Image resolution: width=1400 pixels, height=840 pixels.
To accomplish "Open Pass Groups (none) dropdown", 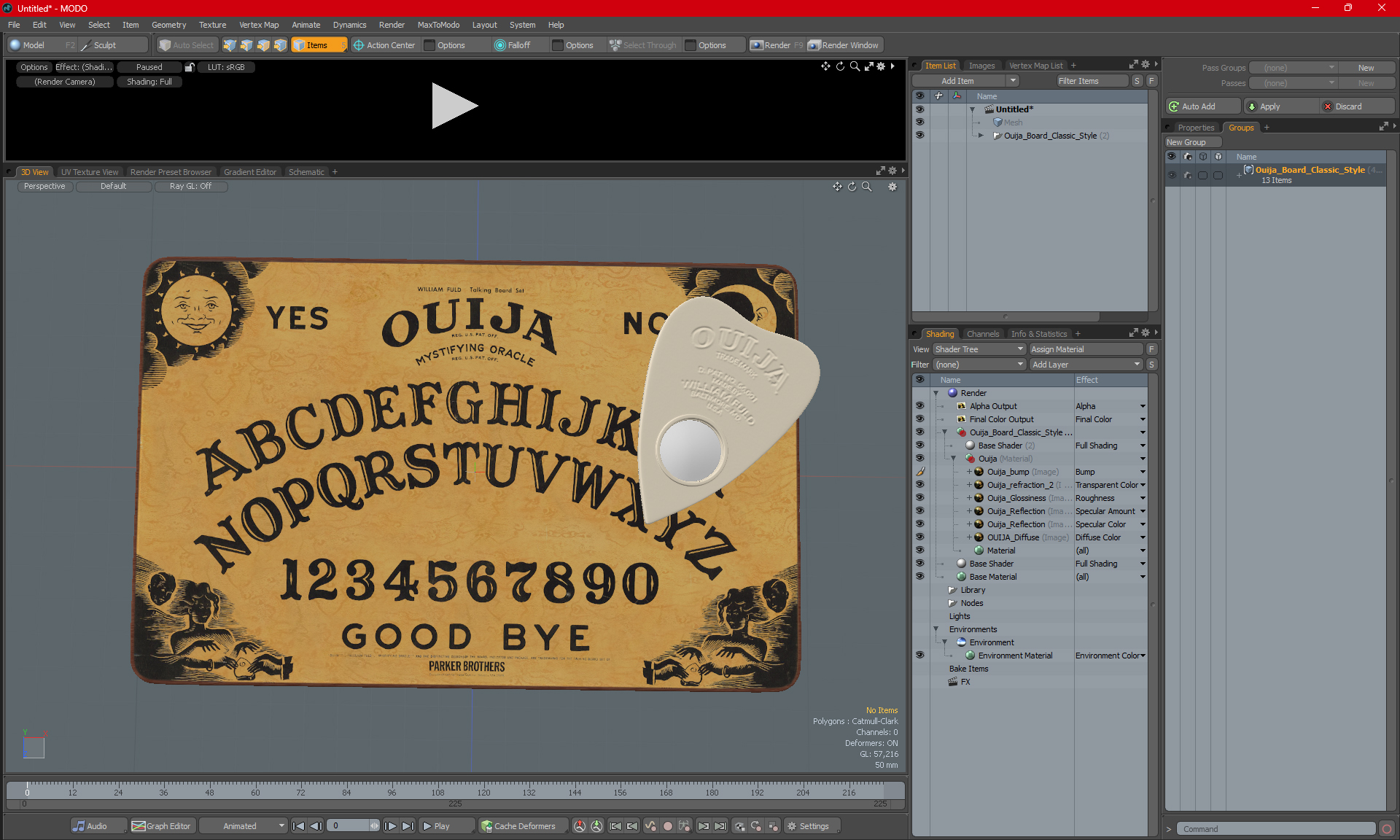I will (1294, 68).
